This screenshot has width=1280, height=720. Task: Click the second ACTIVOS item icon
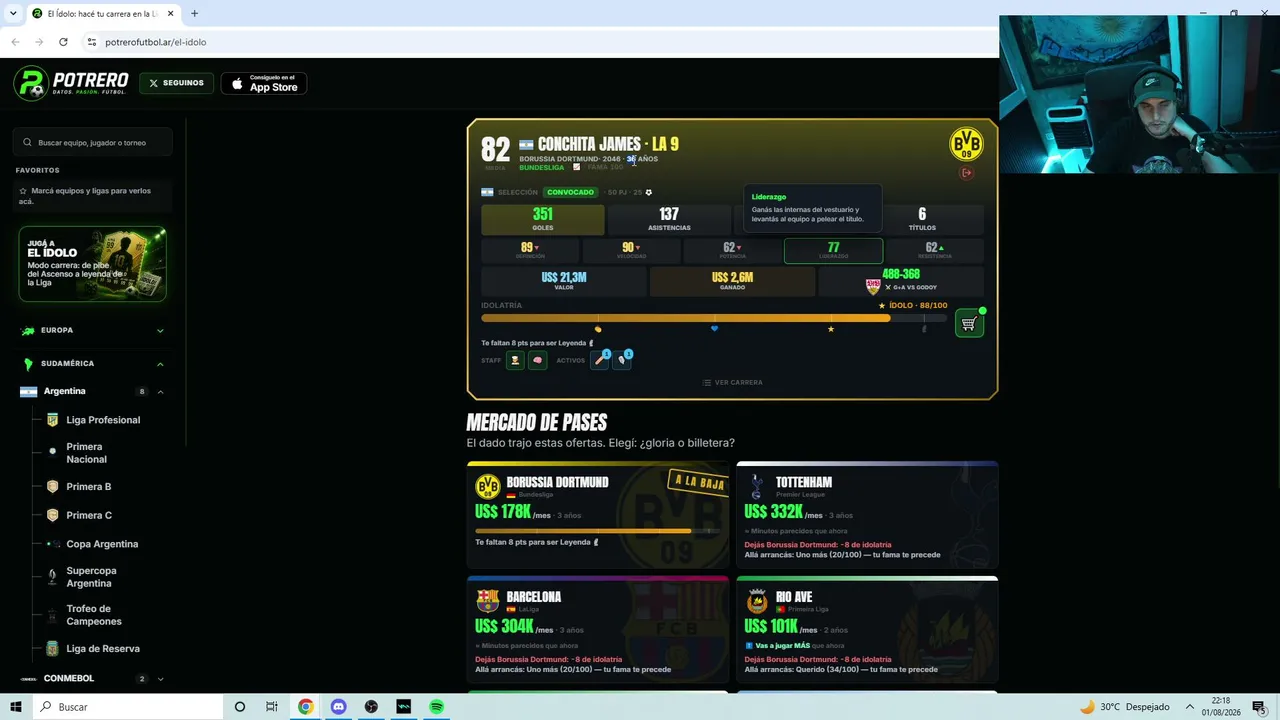click(x=622, y=360)
